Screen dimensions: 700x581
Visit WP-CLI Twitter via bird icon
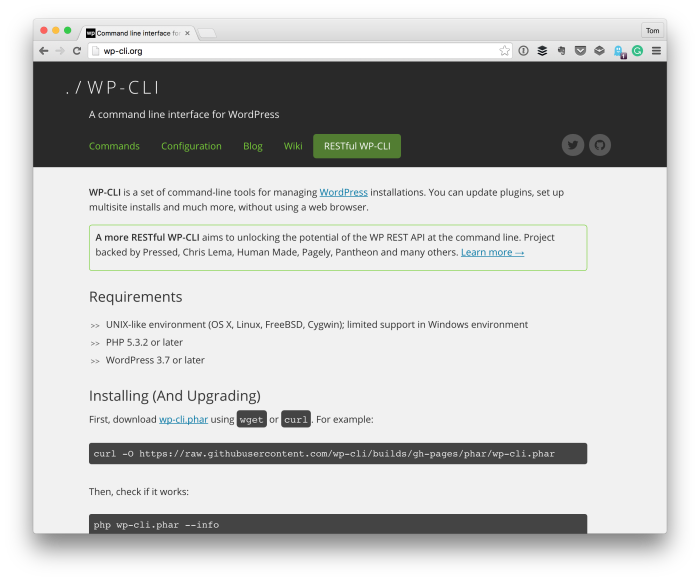coord(573,145)
